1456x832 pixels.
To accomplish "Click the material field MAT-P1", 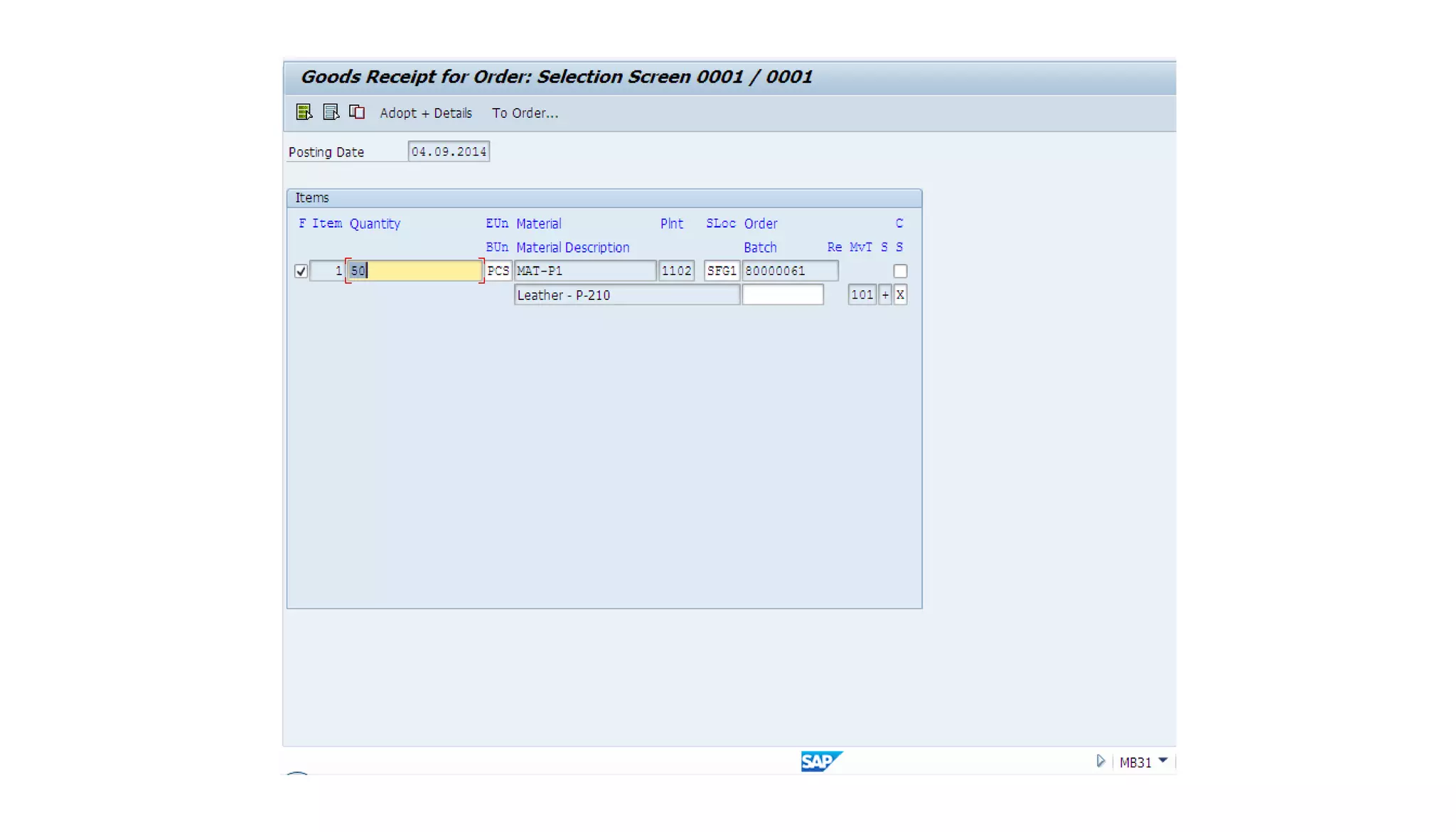I will [584, 271].
